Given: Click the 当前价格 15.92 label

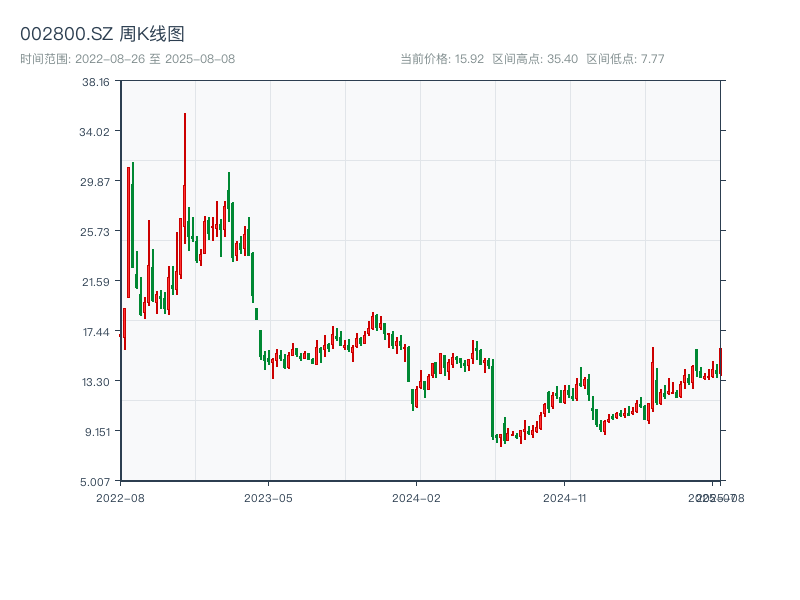Looking at the screenshot, I should click(x=442, y=59).
